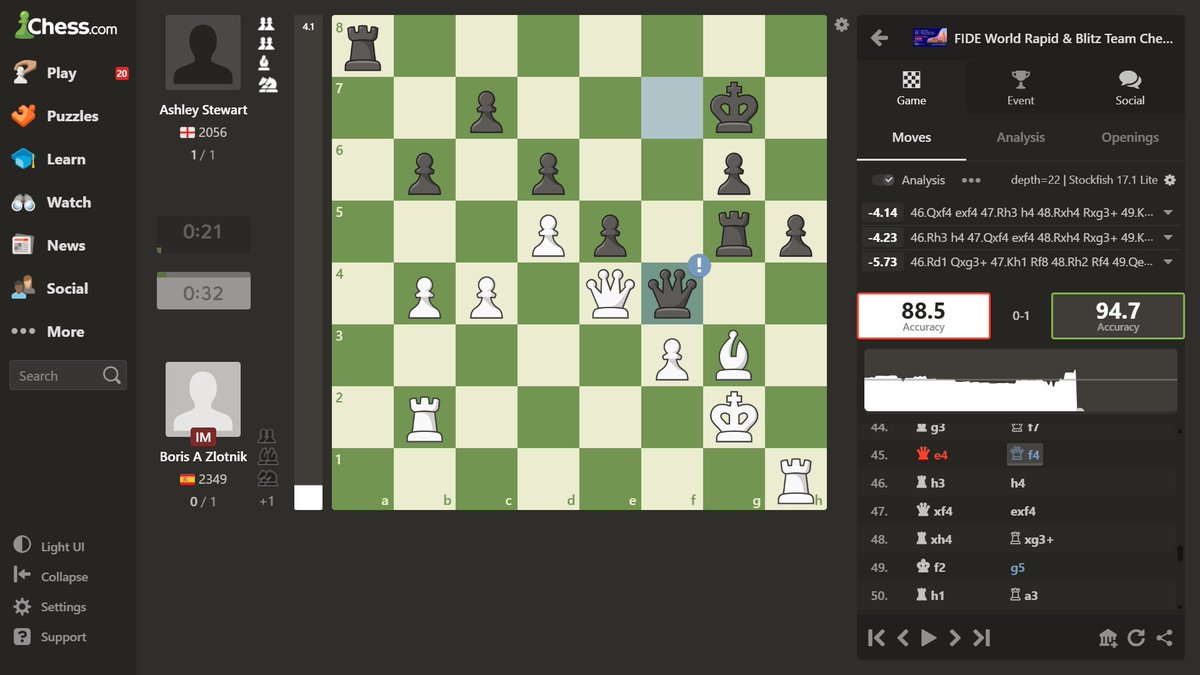
Task: Switch to the Game tab
Action: [x=911, y=88]
